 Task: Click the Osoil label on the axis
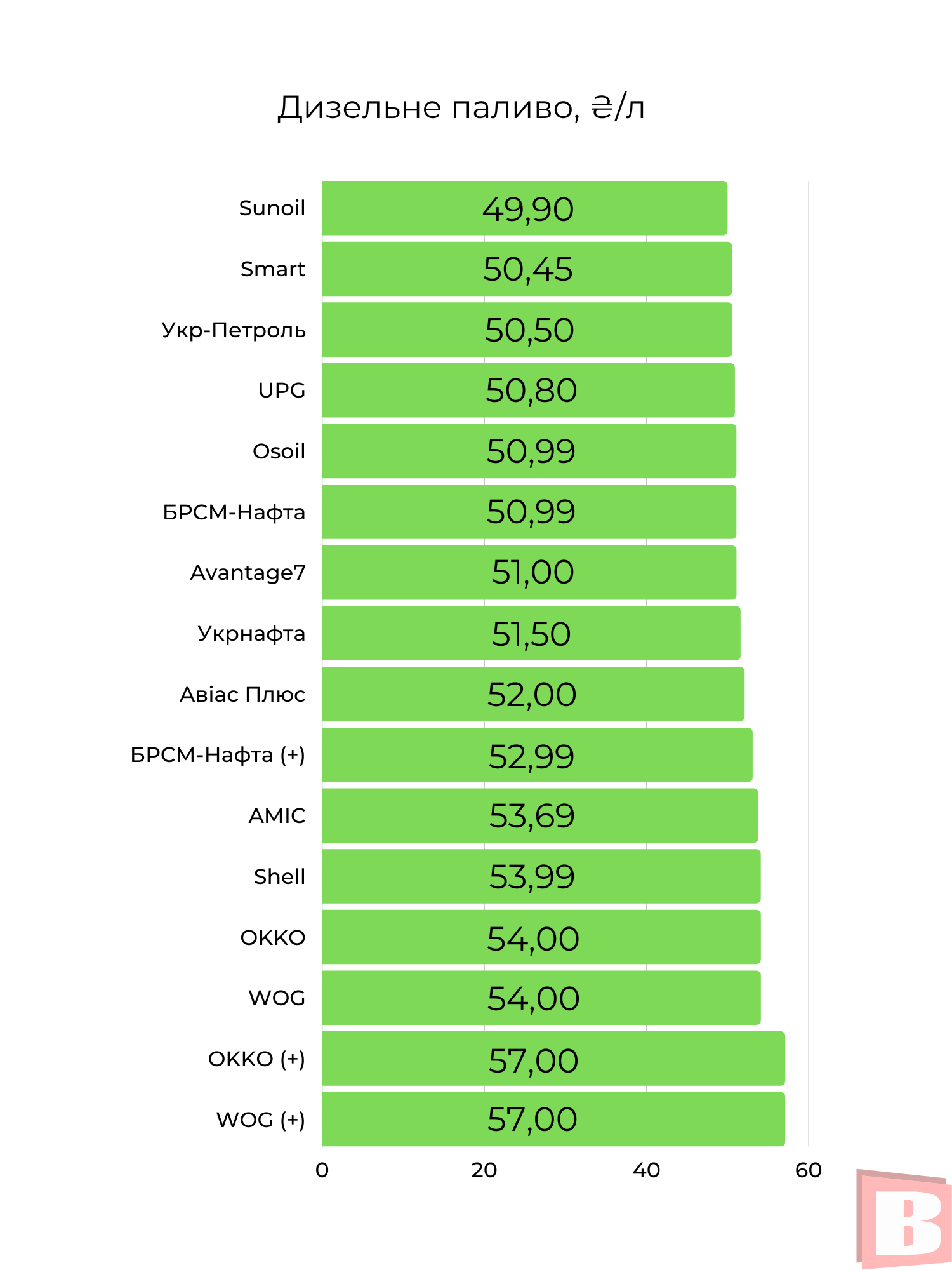(279, 451)
